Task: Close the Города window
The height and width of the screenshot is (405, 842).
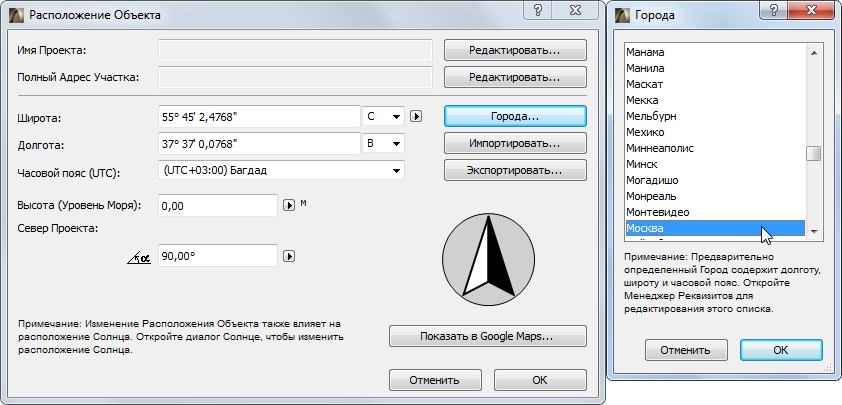Action: [x=810, y=11]
